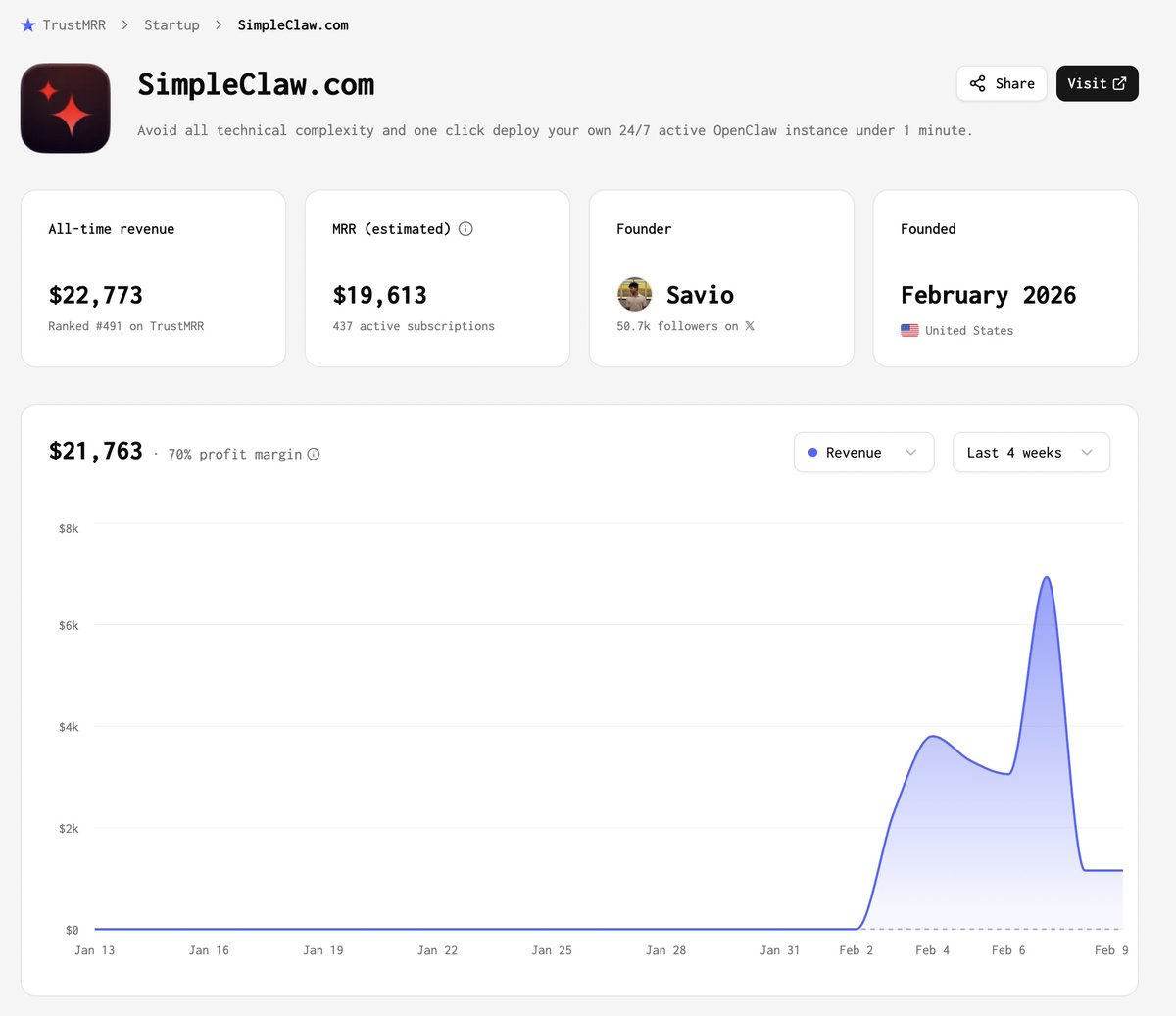Click the Feb 6 x-axis label
This screenshot has width=1176, height=1016.
coord(1008,950)
